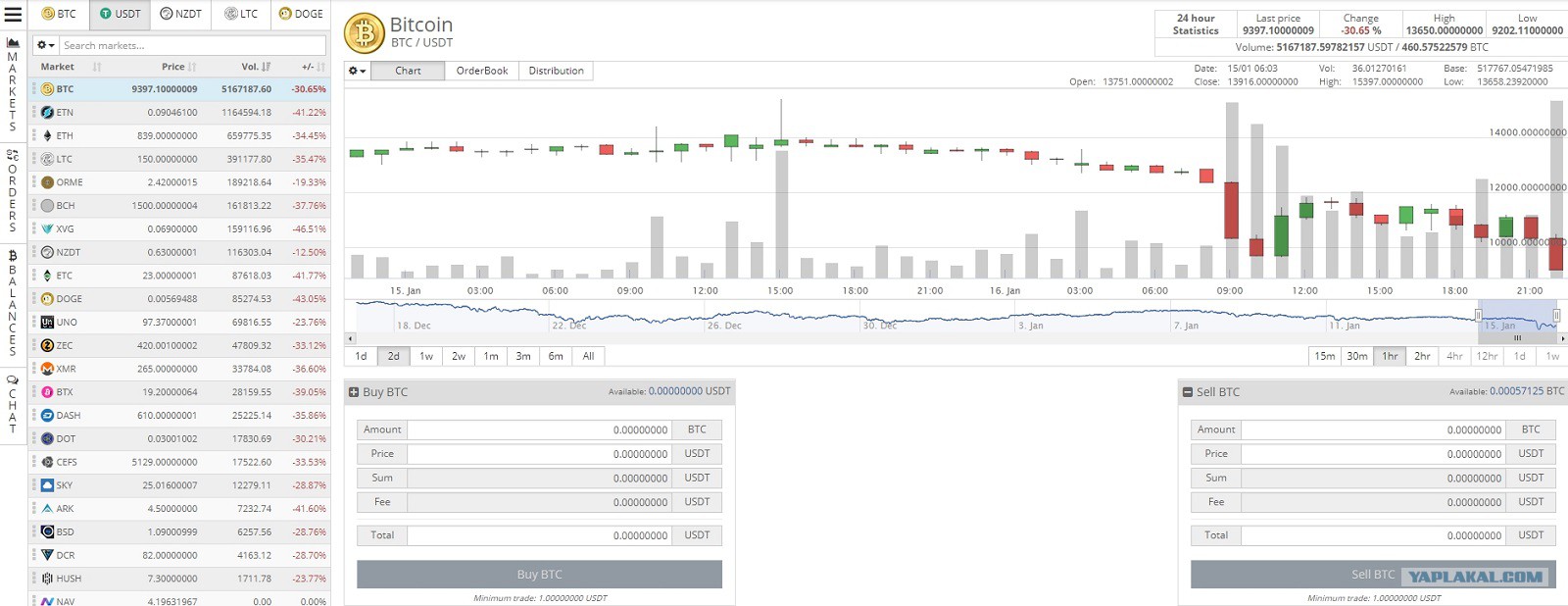Open chart settings gear dropdown
The width and height of the screenshot is (1568, 606).
tap(357, 71)
